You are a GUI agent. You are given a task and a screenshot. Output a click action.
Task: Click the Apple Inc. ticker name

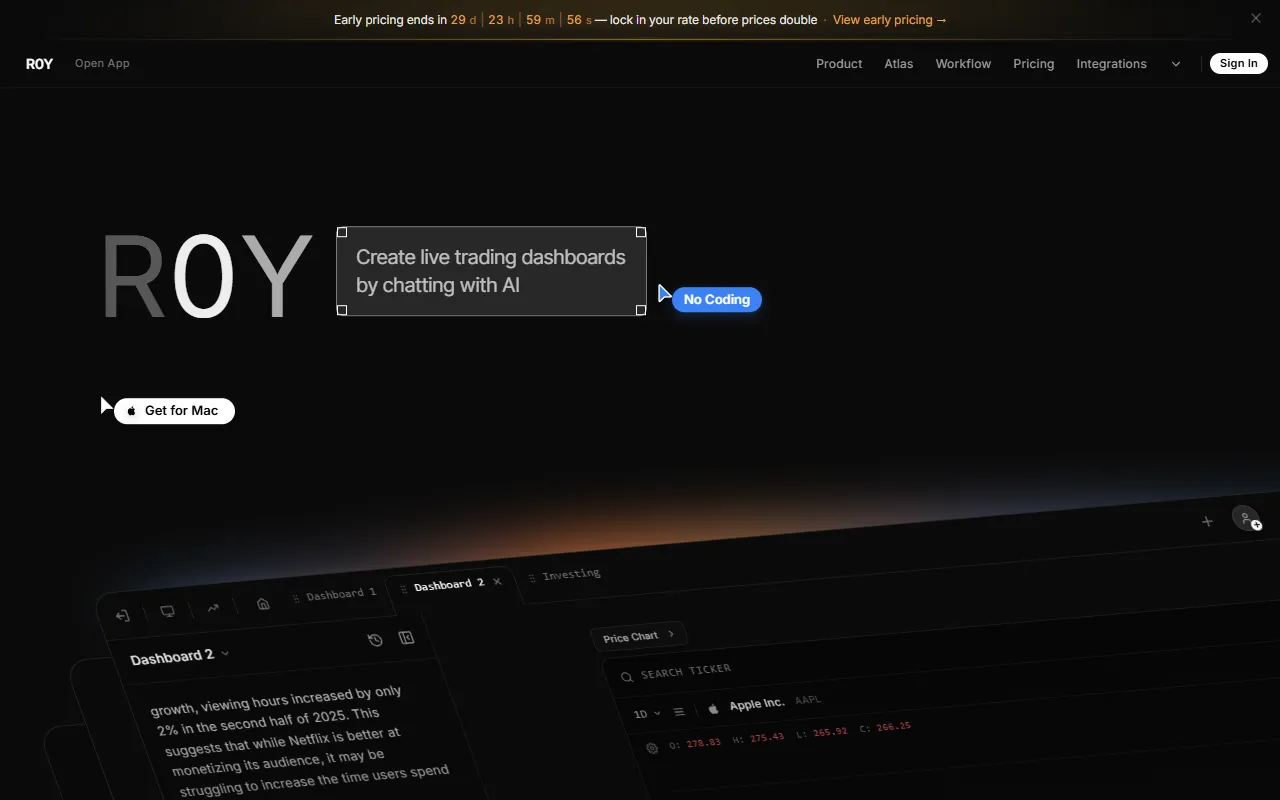click(757, 704)
